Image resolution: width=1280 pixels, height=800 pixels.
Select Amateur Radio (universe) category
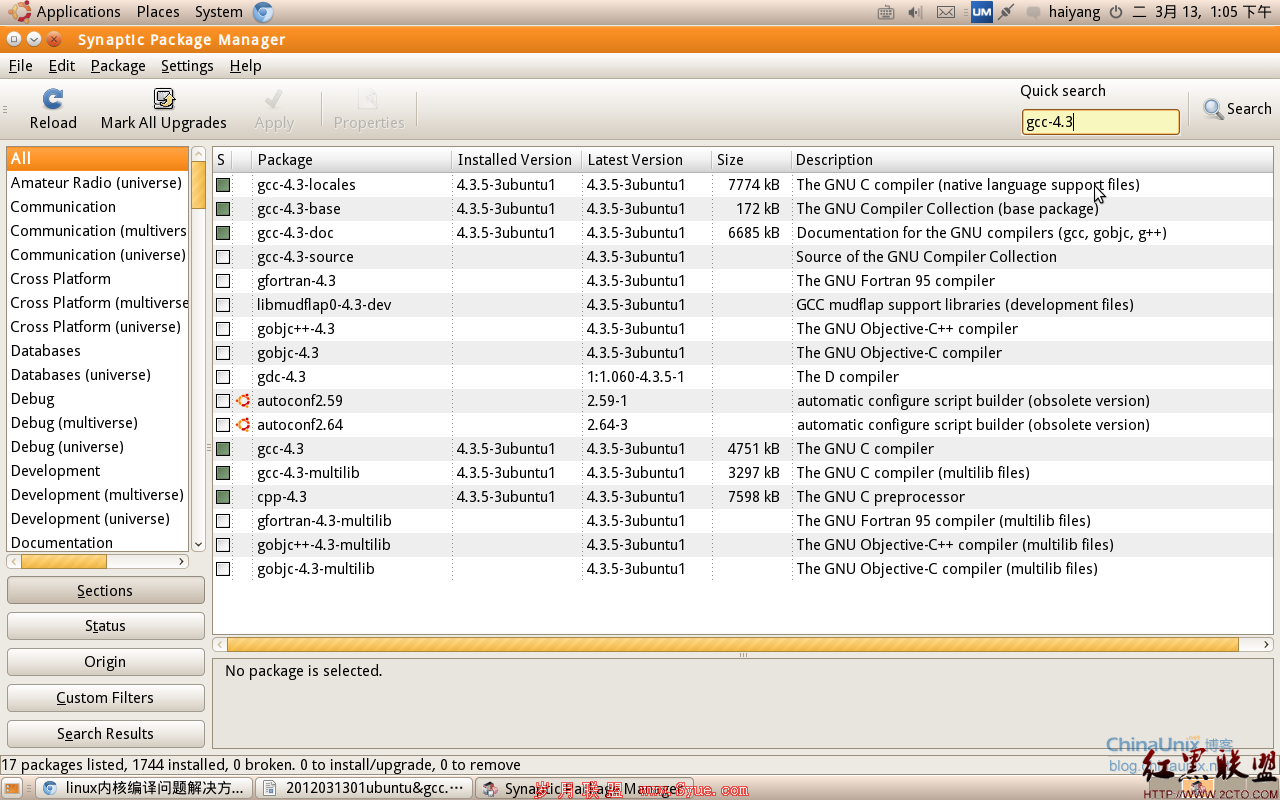pos(97,183)
